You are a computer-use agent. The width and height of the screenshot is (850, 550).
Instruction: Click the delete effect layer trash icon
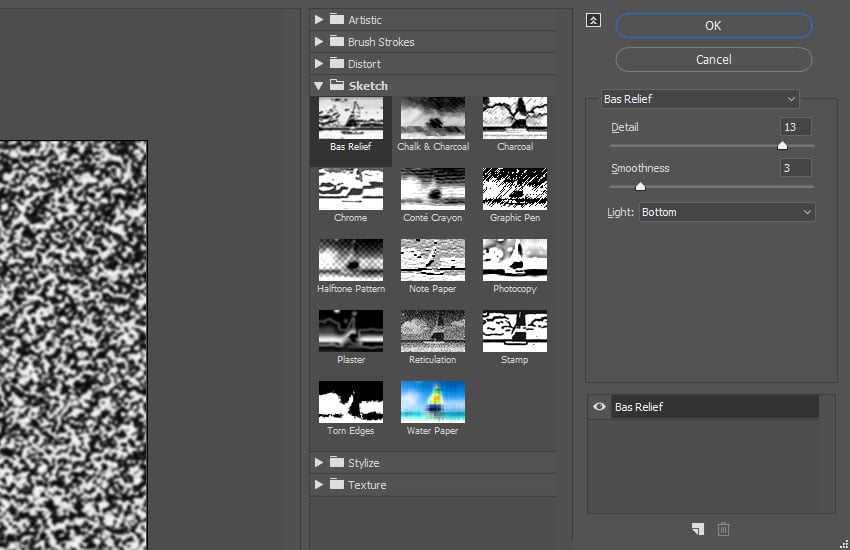[x=724, y=529]
